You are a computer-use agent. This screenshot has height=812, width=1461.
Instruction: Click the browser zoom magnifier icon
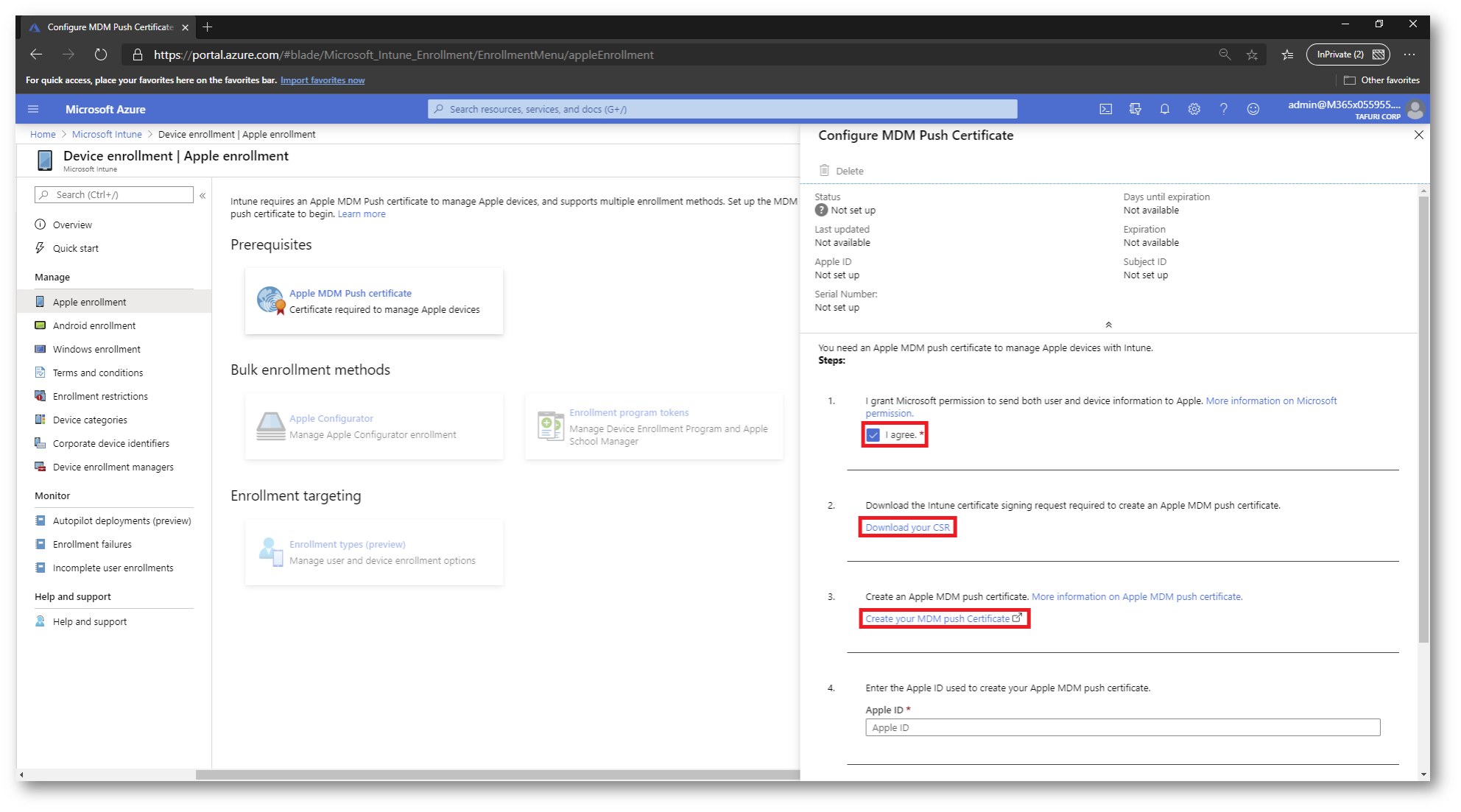coord(1225,54)
